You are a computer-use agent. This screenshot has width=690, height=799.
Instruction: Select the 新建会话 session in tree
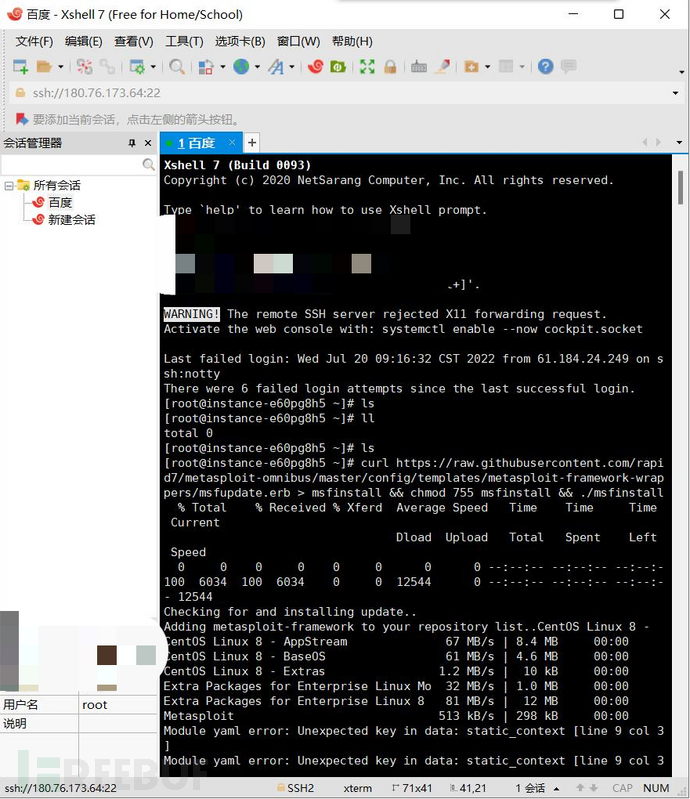pyautogui.click(x=71, y=220)
